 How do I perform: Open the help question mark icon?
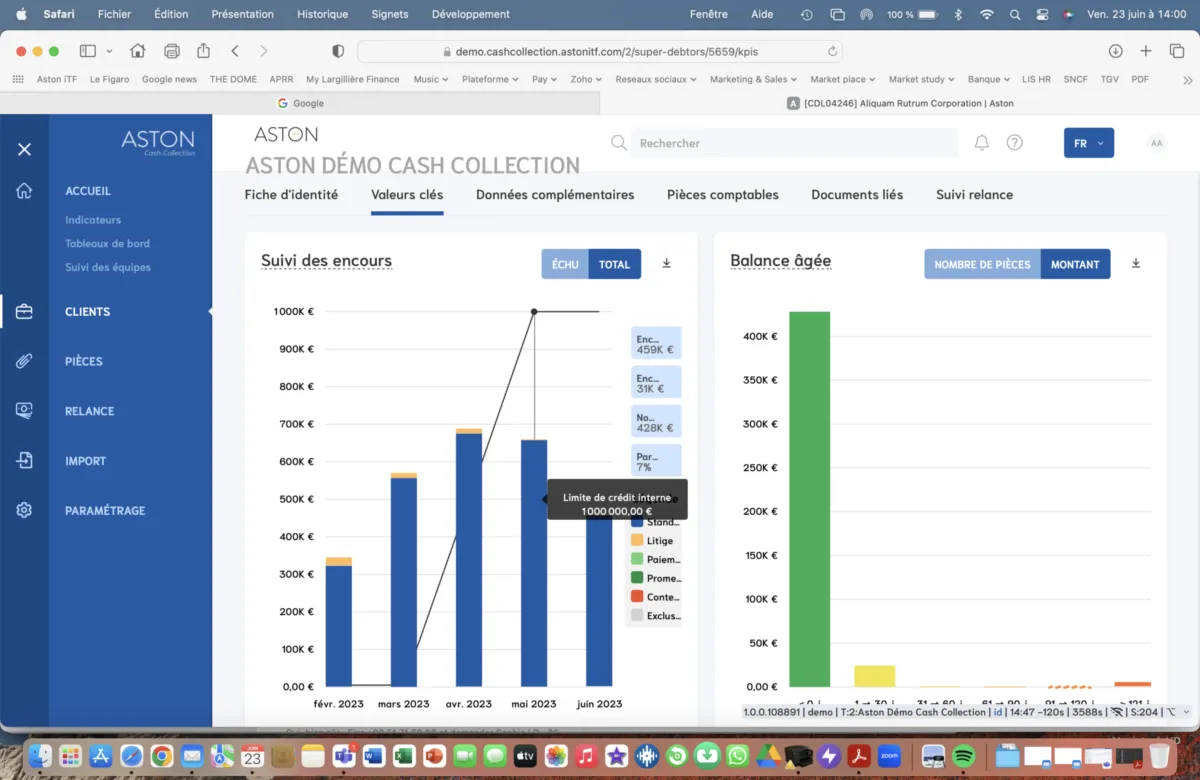tap(1014, 143)
